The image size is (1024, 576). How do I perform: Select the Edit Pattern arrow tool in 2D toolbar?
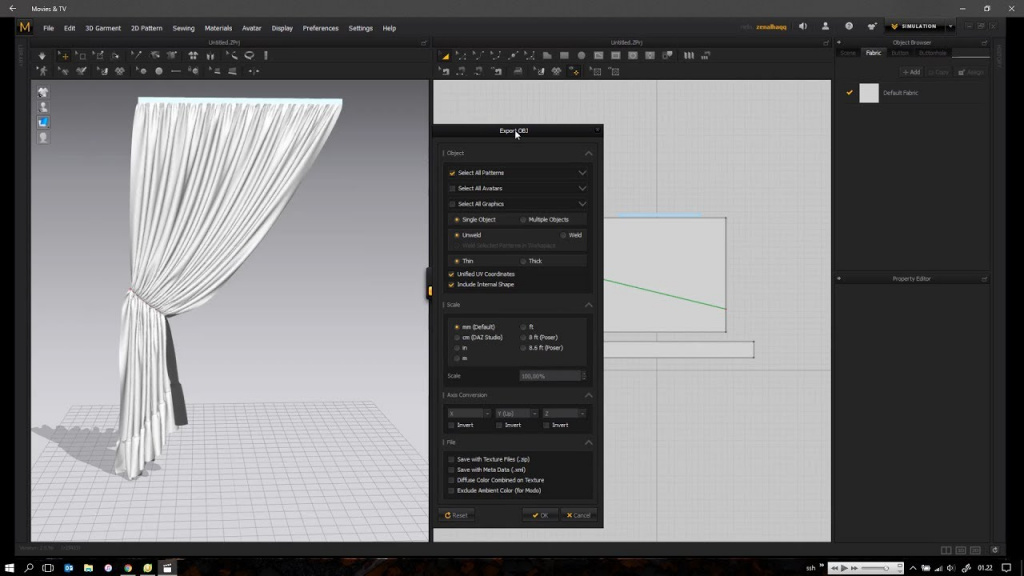(x=444, y=56)
